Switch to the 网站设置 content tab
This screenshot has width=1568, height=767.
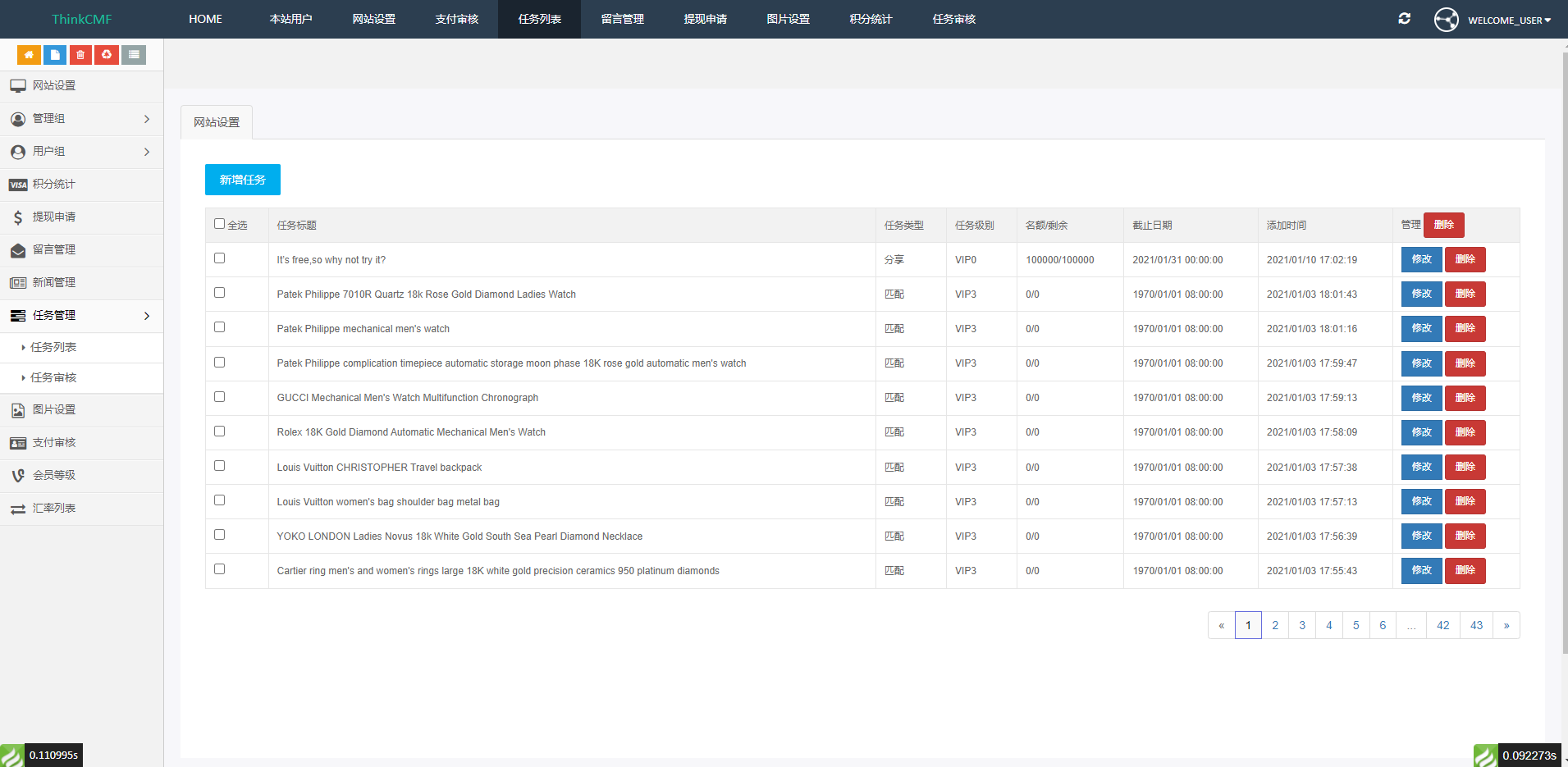(x=217, y=122)
